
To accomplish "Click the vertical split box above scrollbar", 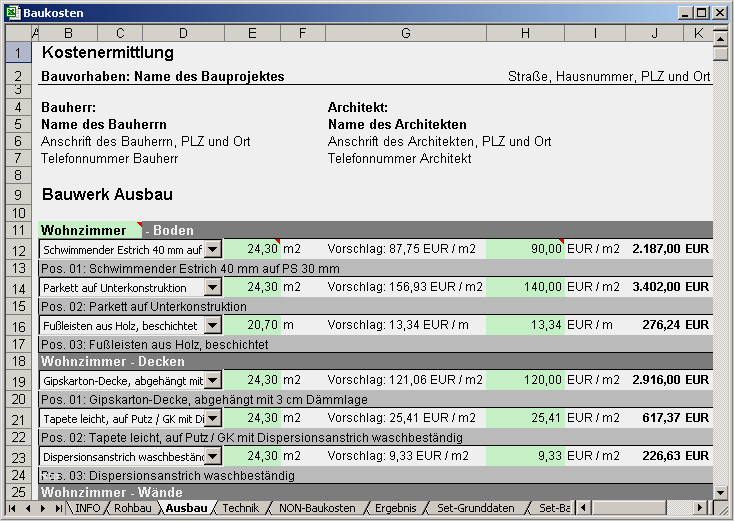I will pyautogui.click(x=720, y=30).
